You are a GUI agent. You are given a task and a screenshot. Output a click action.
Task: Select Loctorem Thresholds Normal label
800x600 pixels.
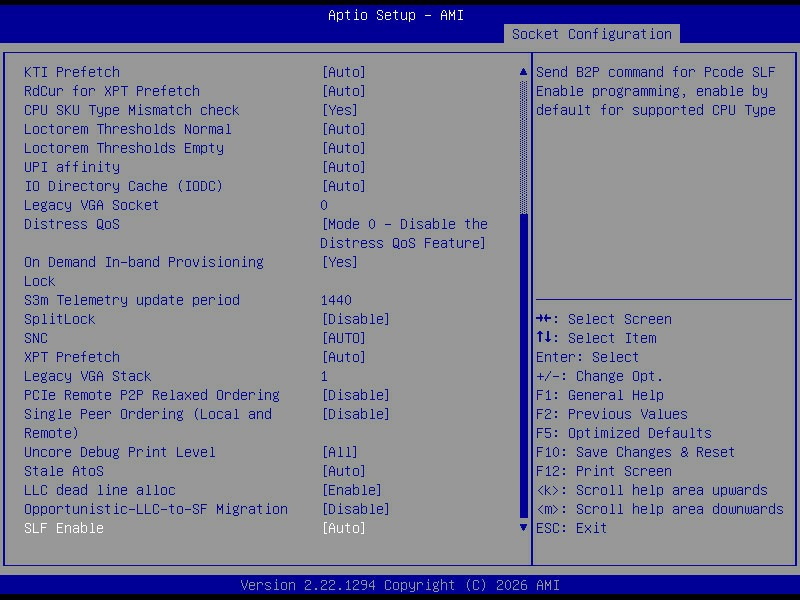(x=128, y=129)
